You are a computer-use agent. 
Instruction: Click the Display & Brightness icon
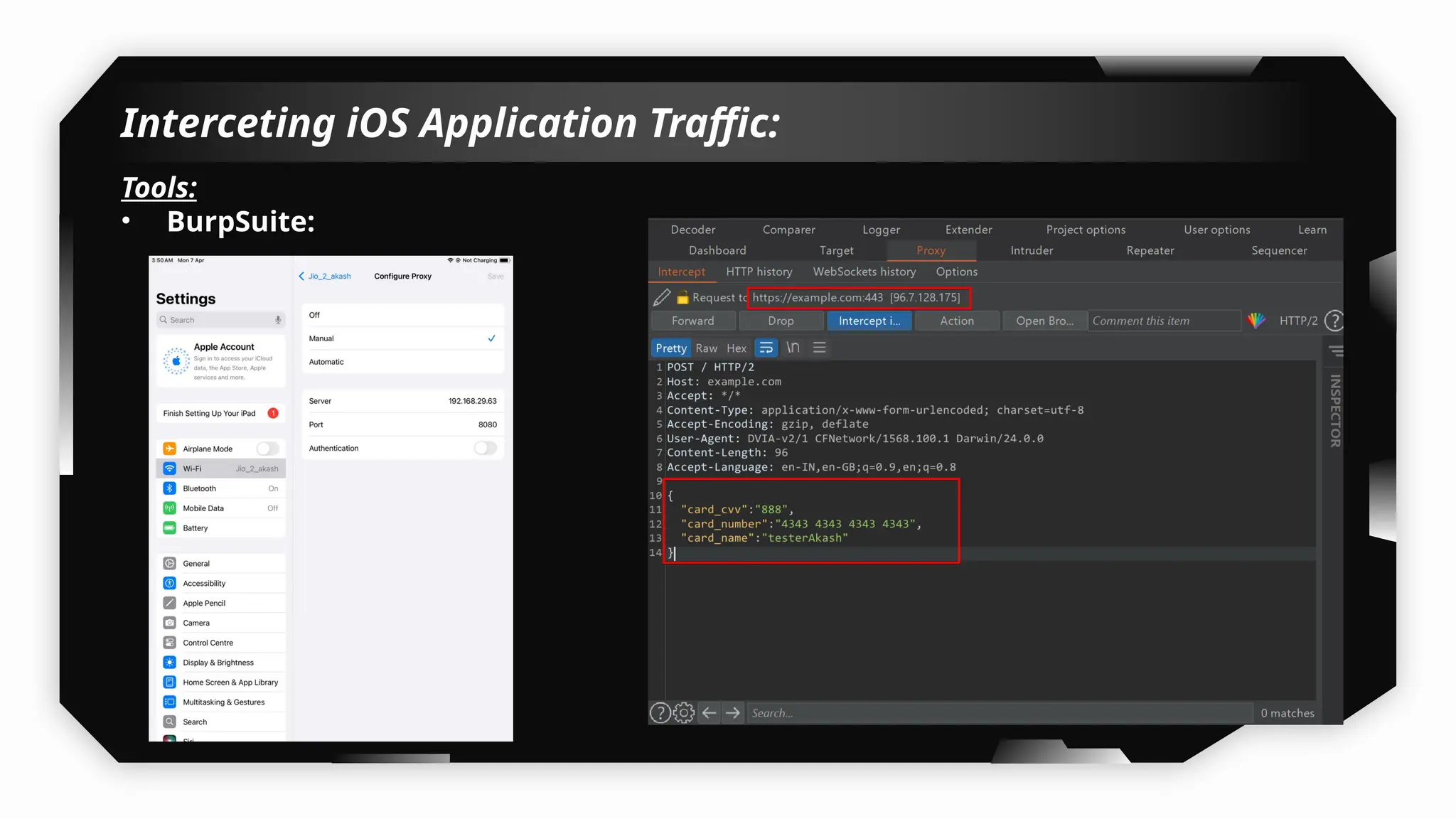point(169,663)
